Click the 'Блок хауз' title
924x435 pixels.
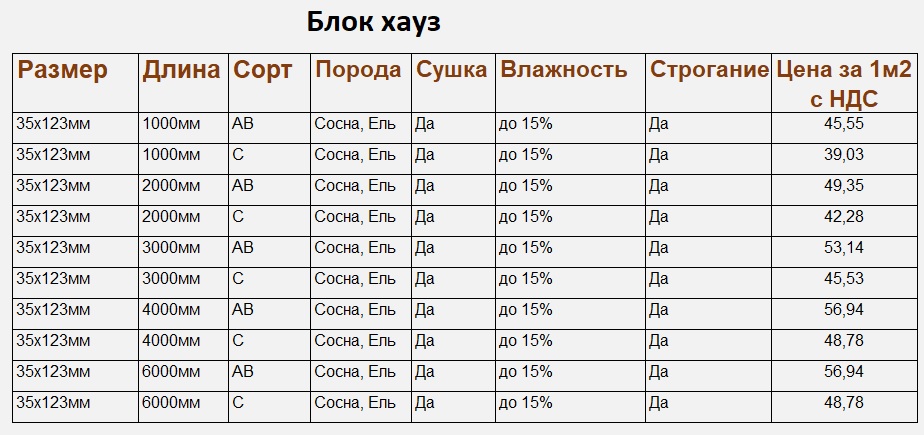pos(374,22)
